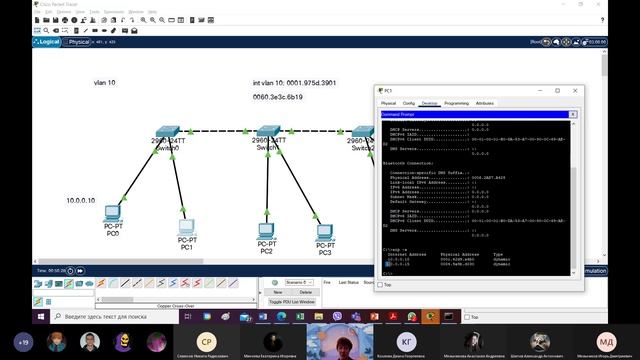Screen dimensions: 640x360
Task: Open the Attributes tab in PC1 window
Action: coord(484,103)
